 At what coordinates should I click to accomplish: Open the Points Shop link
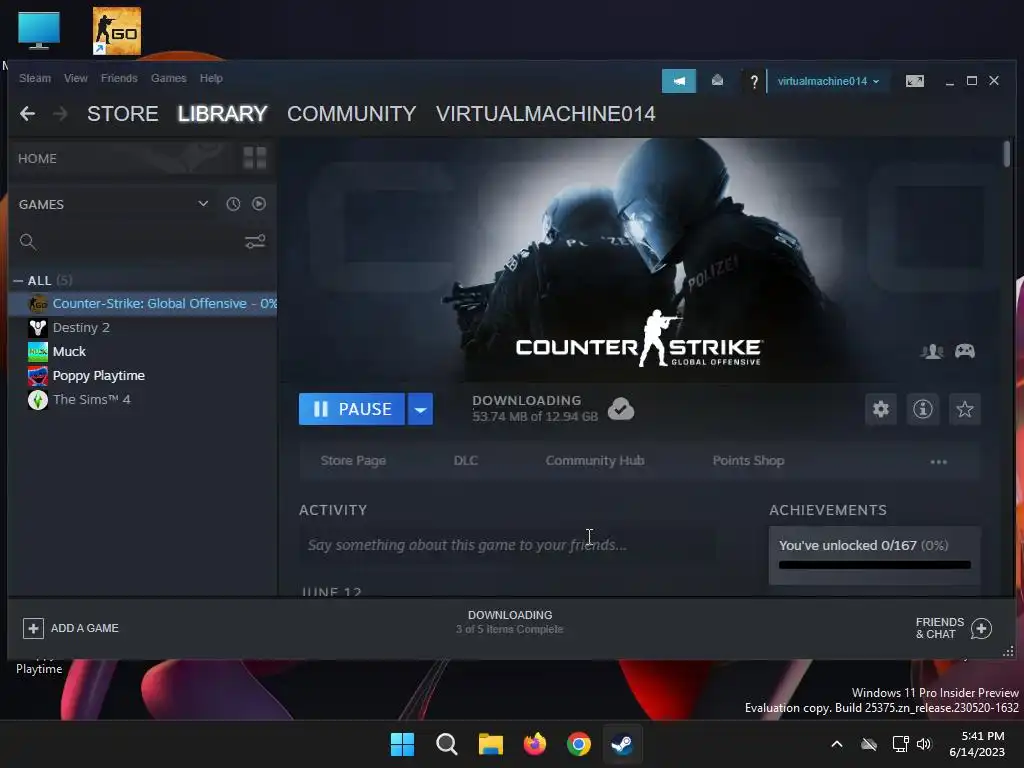point(748,460)
